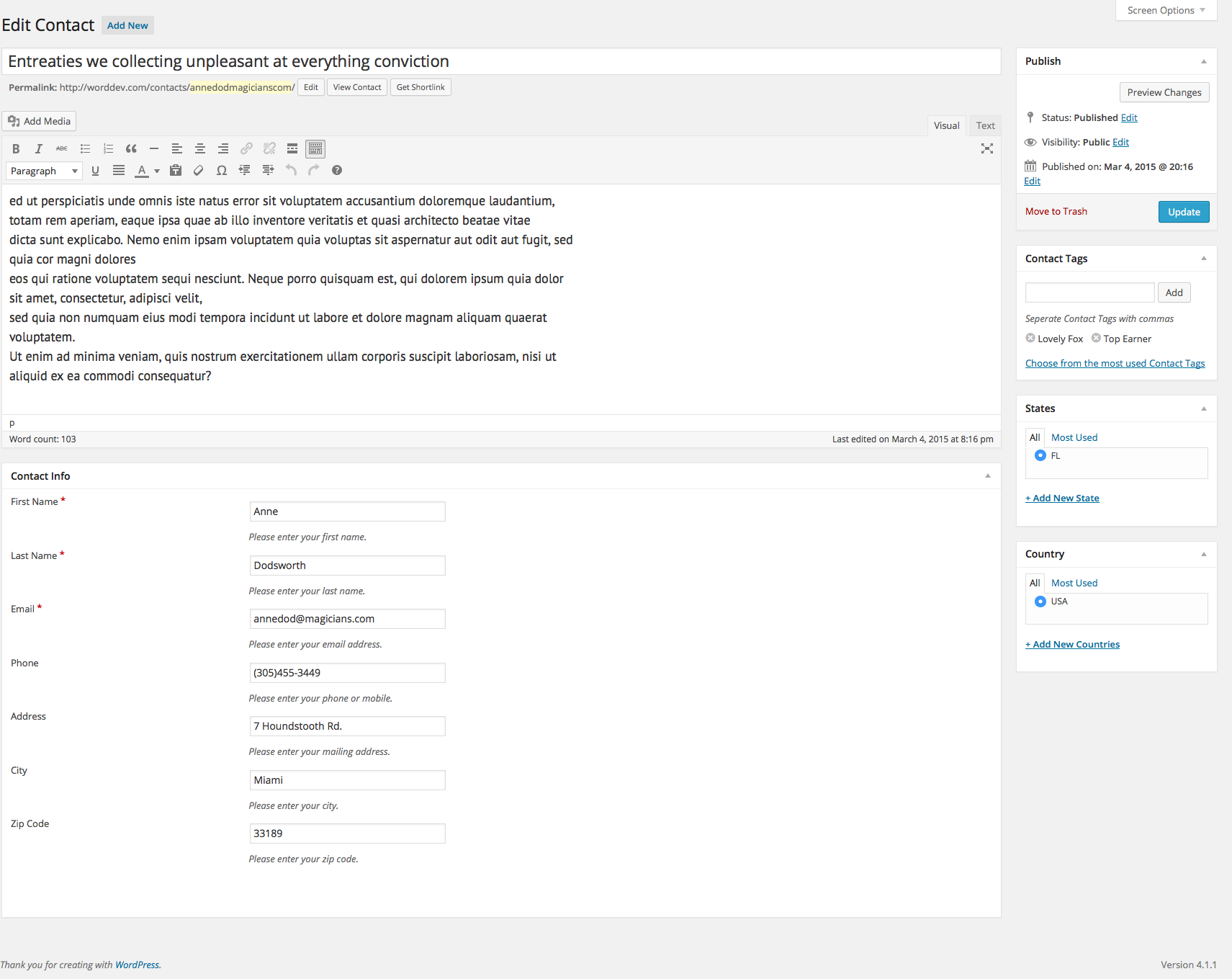Click Add New State link
Viewport: 1232px width, 979px height.
point(1062,498)
